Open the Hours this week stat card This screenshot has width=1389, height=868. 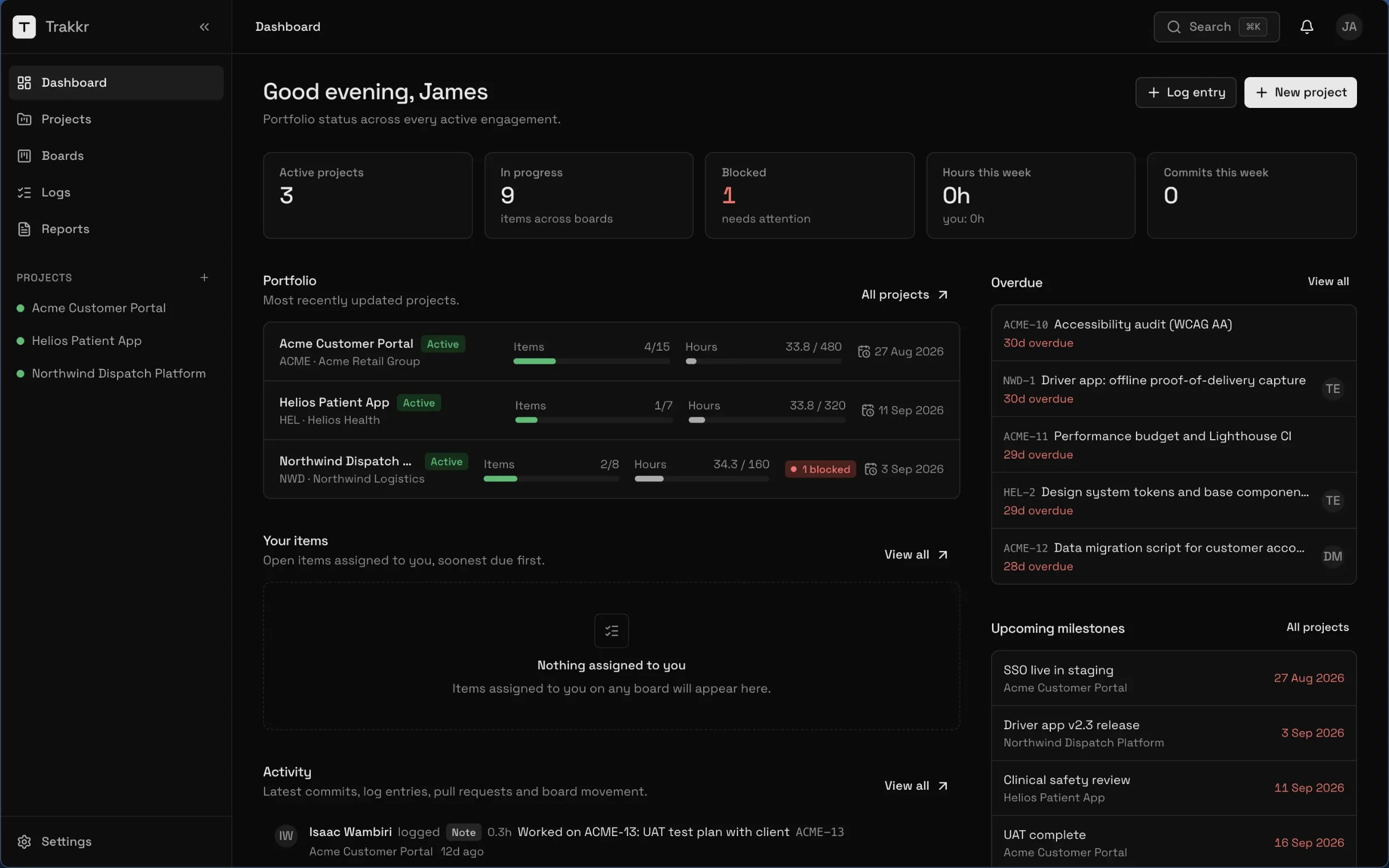[1030, 195]
